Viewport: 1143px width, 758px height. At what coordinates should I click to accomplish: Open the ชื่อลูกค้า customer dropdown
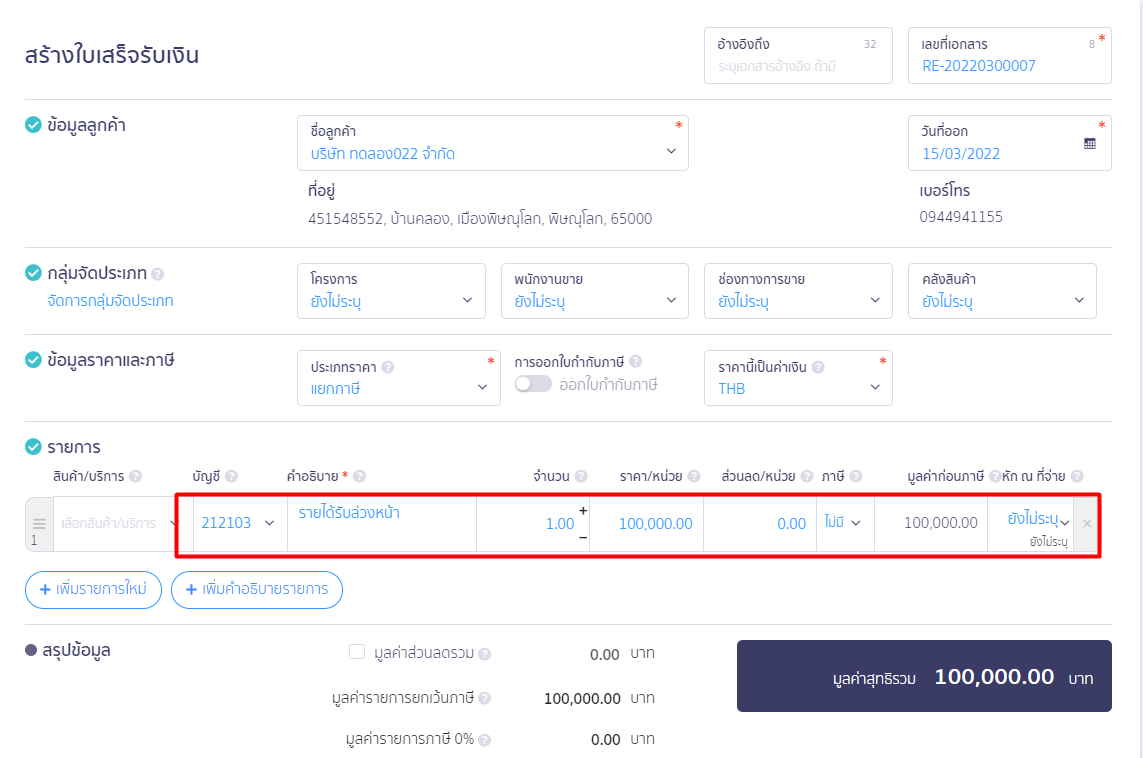(493, 143)
